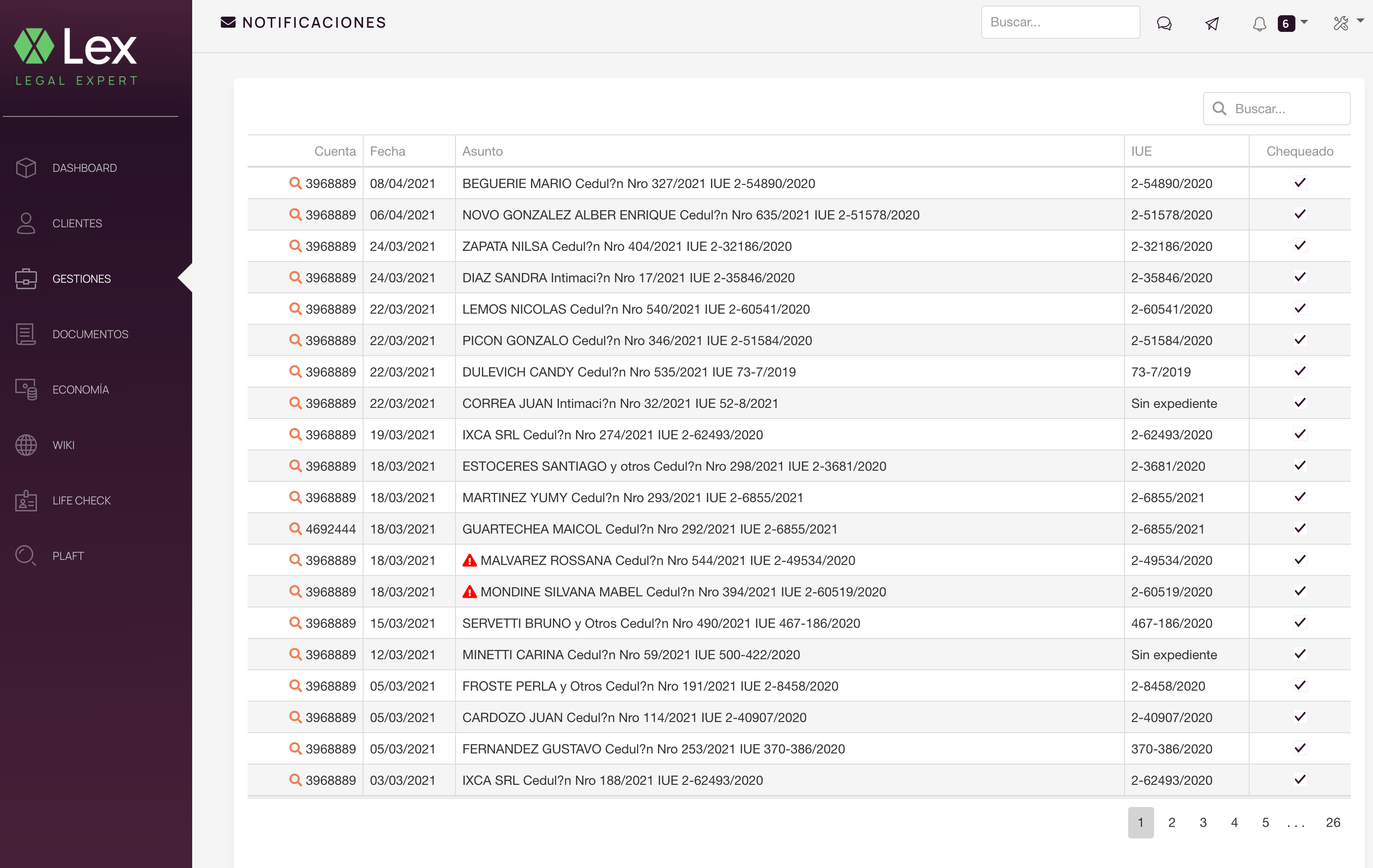Toggle Chequeado check for SERVETTI BRUNO row
This screenshot has width=1373, height=868.
(x=1300, y=623)
